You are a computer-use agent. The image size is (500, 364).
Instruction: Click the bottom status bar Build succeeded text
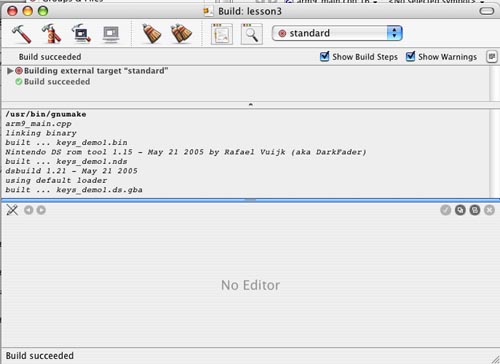[x=40, y=356]
